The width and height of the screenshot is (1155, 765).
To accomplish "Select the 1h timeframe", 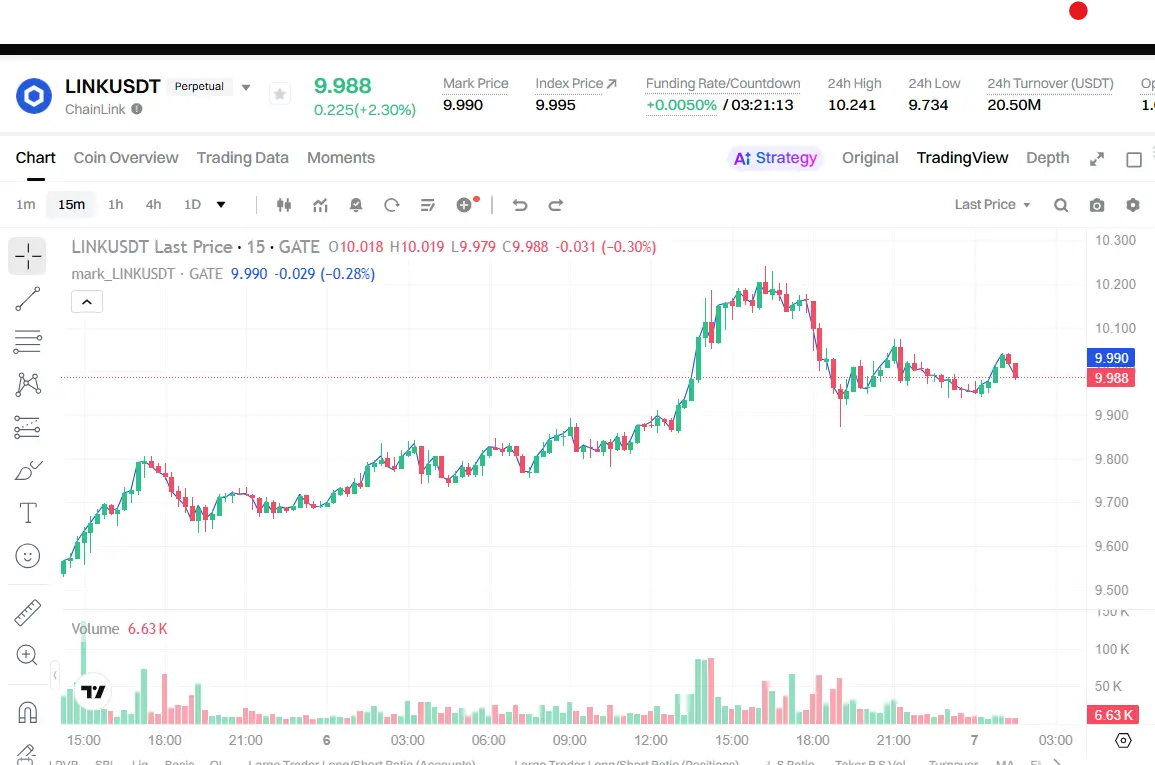I will coord(116,205).
